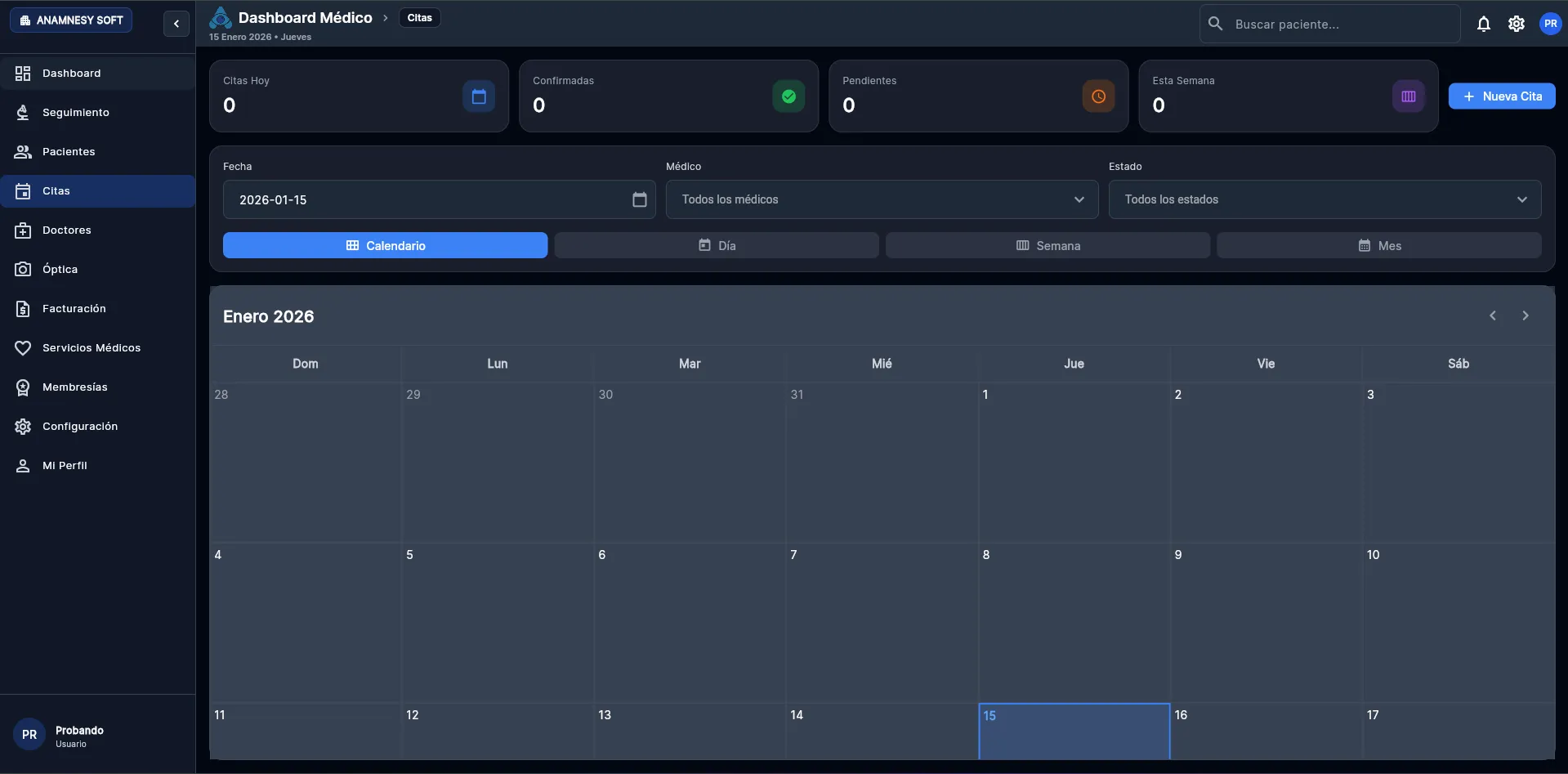Open date picker calendar icon in Fecha

click(x=639, y=199)
